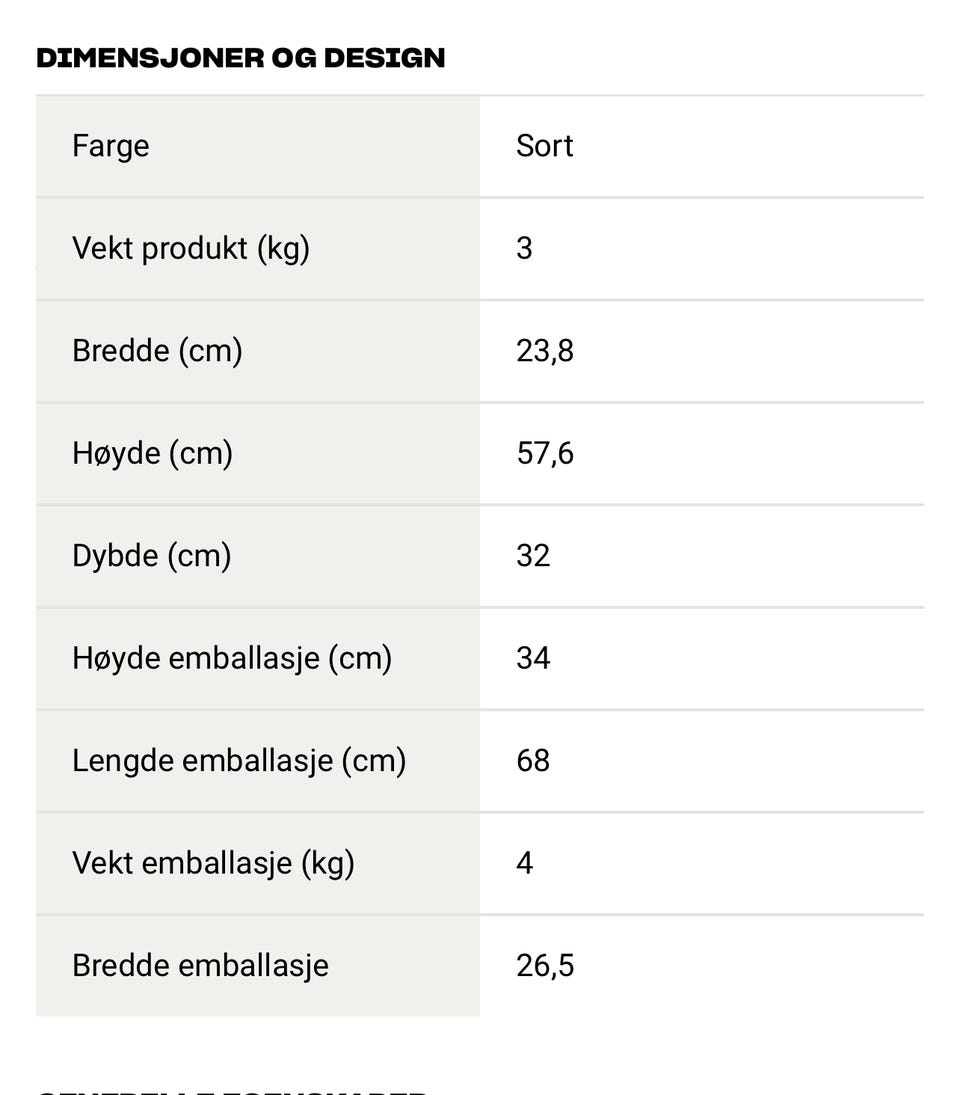Image resolution: width=960 pixels, height=1095 pixels.
Task: Select the packaging width value 26,5
Action: tap(544, 966)
